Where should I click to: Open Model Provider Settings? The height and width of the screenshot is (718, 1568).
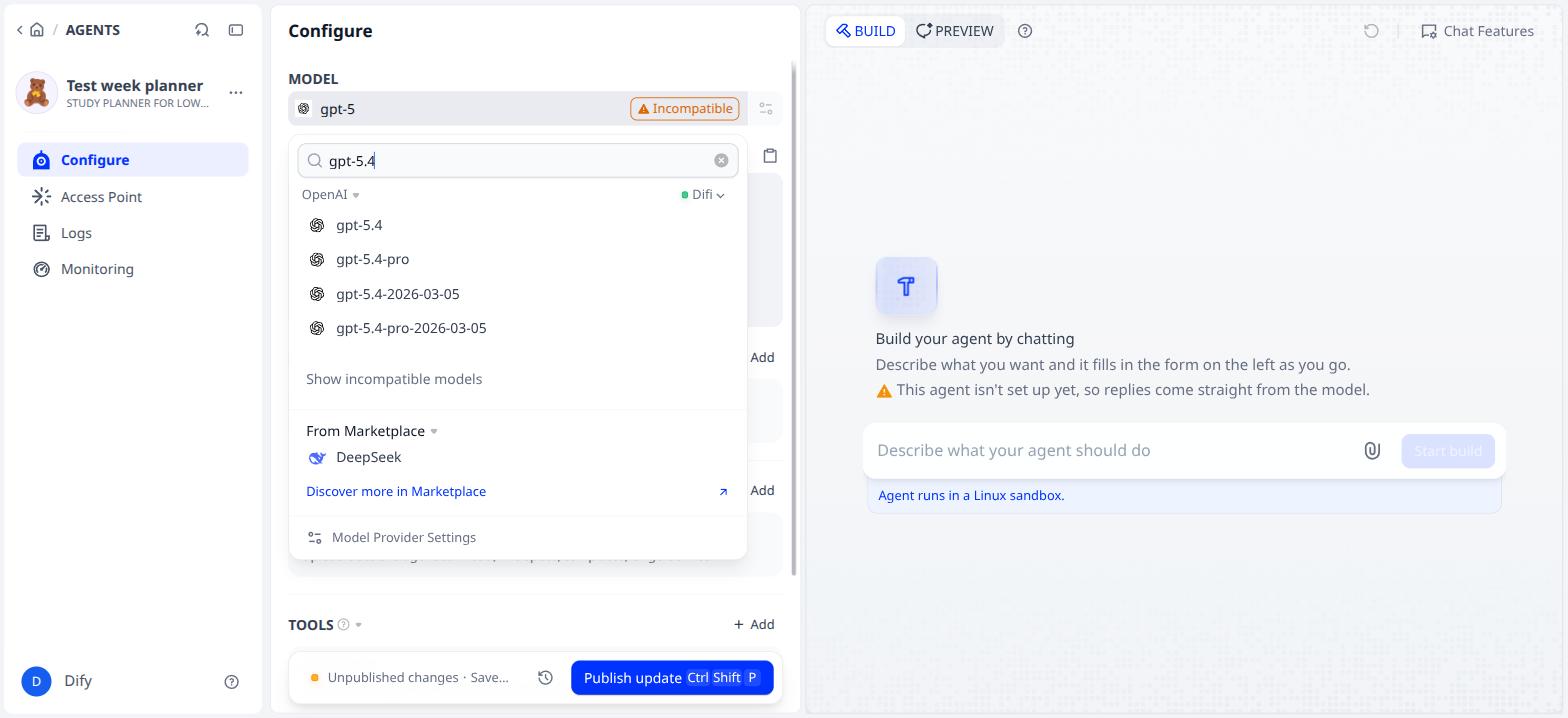click(x=391, y=537)
